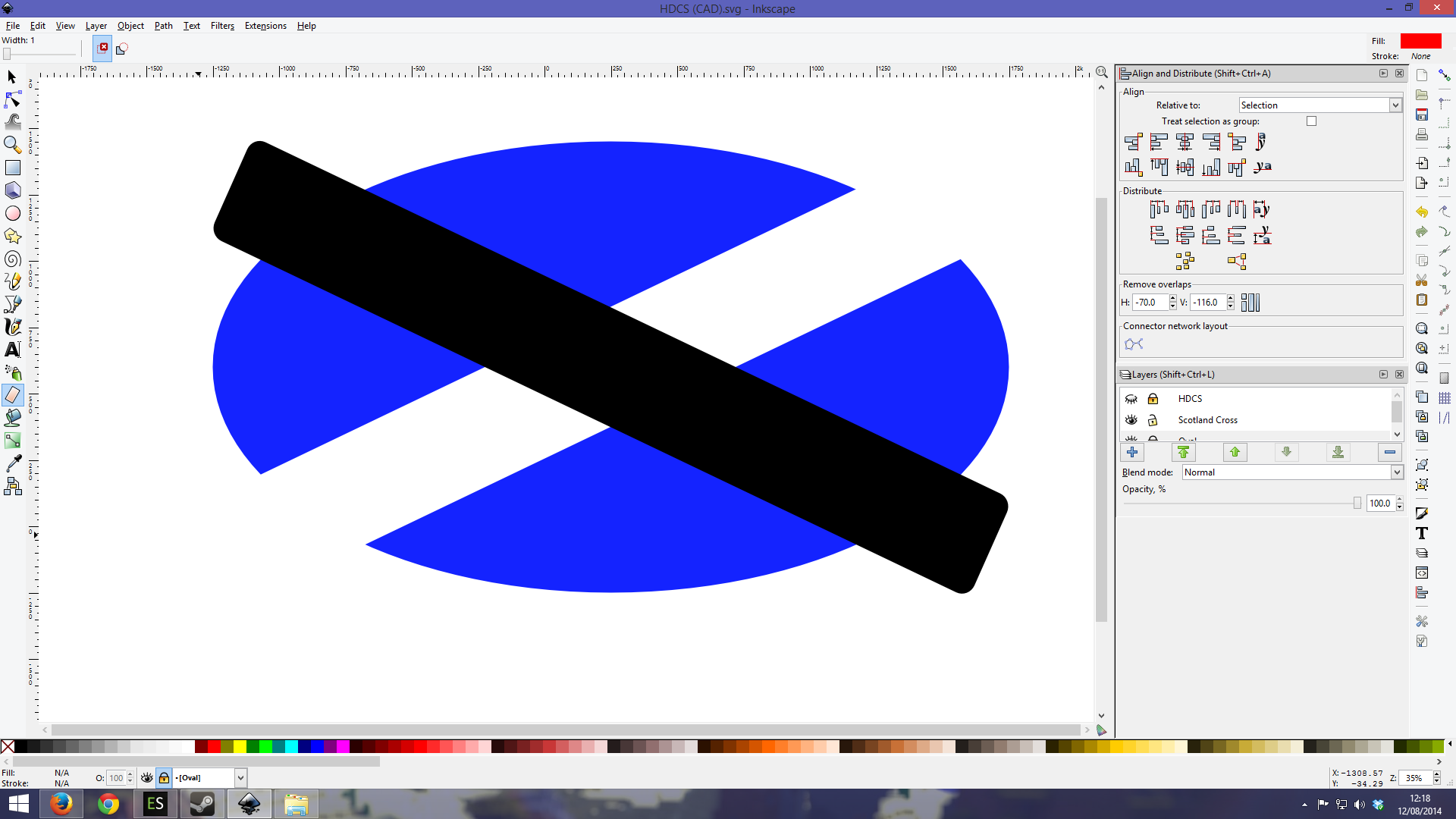1456x819 pixels.
Task: Open the Filters menu
Action: pos(222,25)
